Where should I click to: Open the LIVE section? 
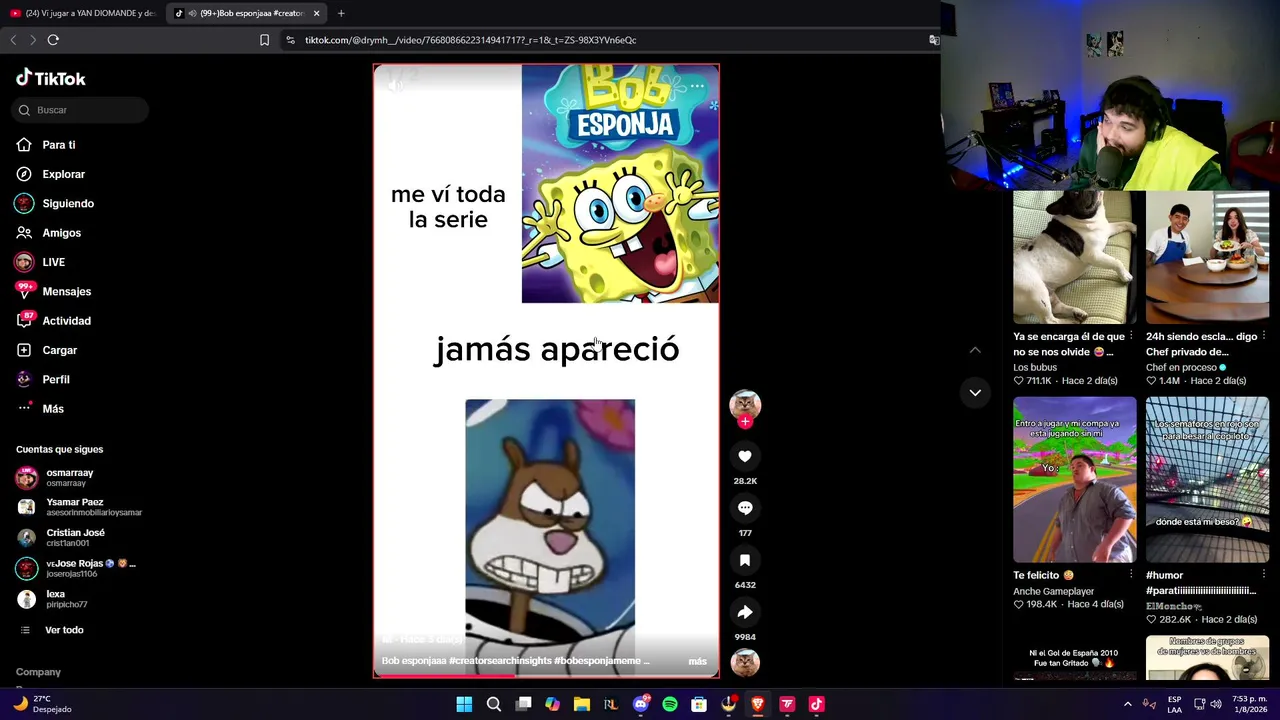click(41, 262)
